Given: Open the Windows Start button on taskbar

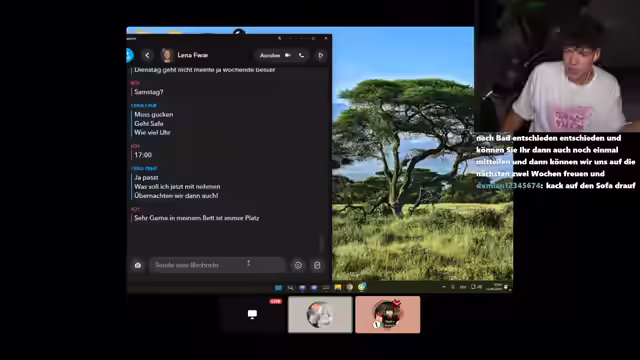Looking at the screenshot, I should pos(278,287).
